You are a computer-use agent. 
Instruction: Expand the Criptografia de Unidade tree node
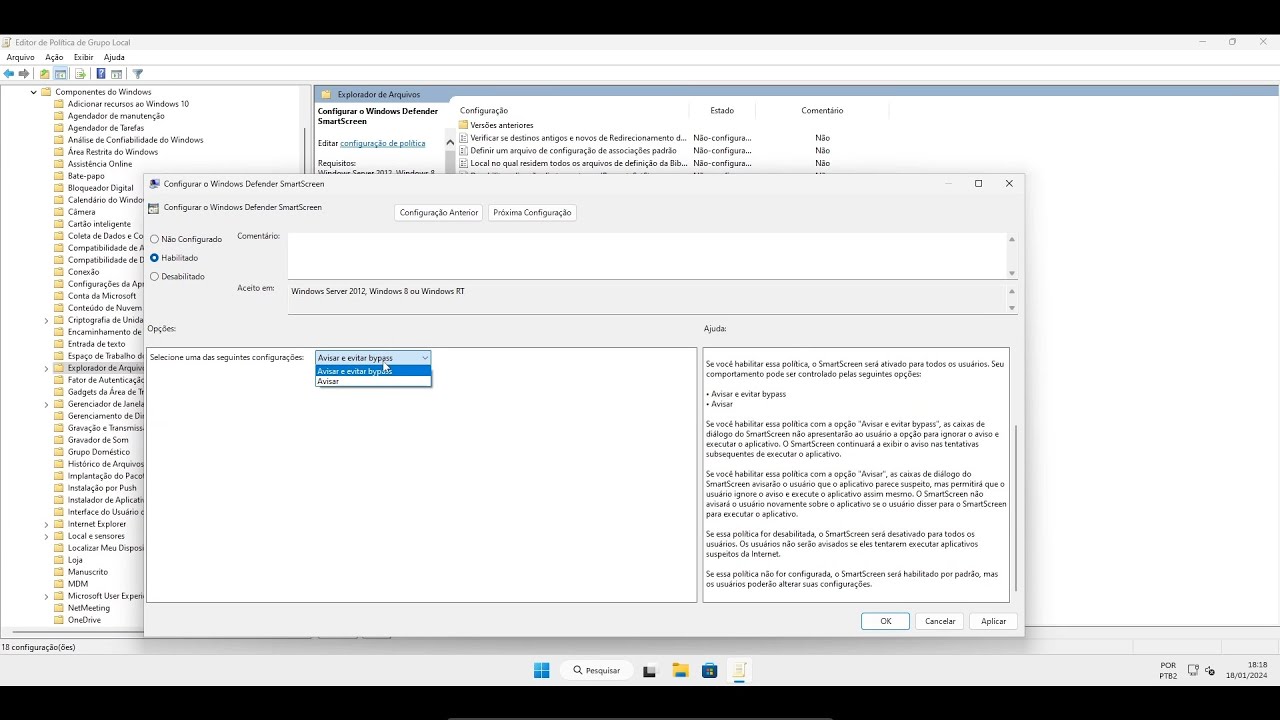coord(46,320)
